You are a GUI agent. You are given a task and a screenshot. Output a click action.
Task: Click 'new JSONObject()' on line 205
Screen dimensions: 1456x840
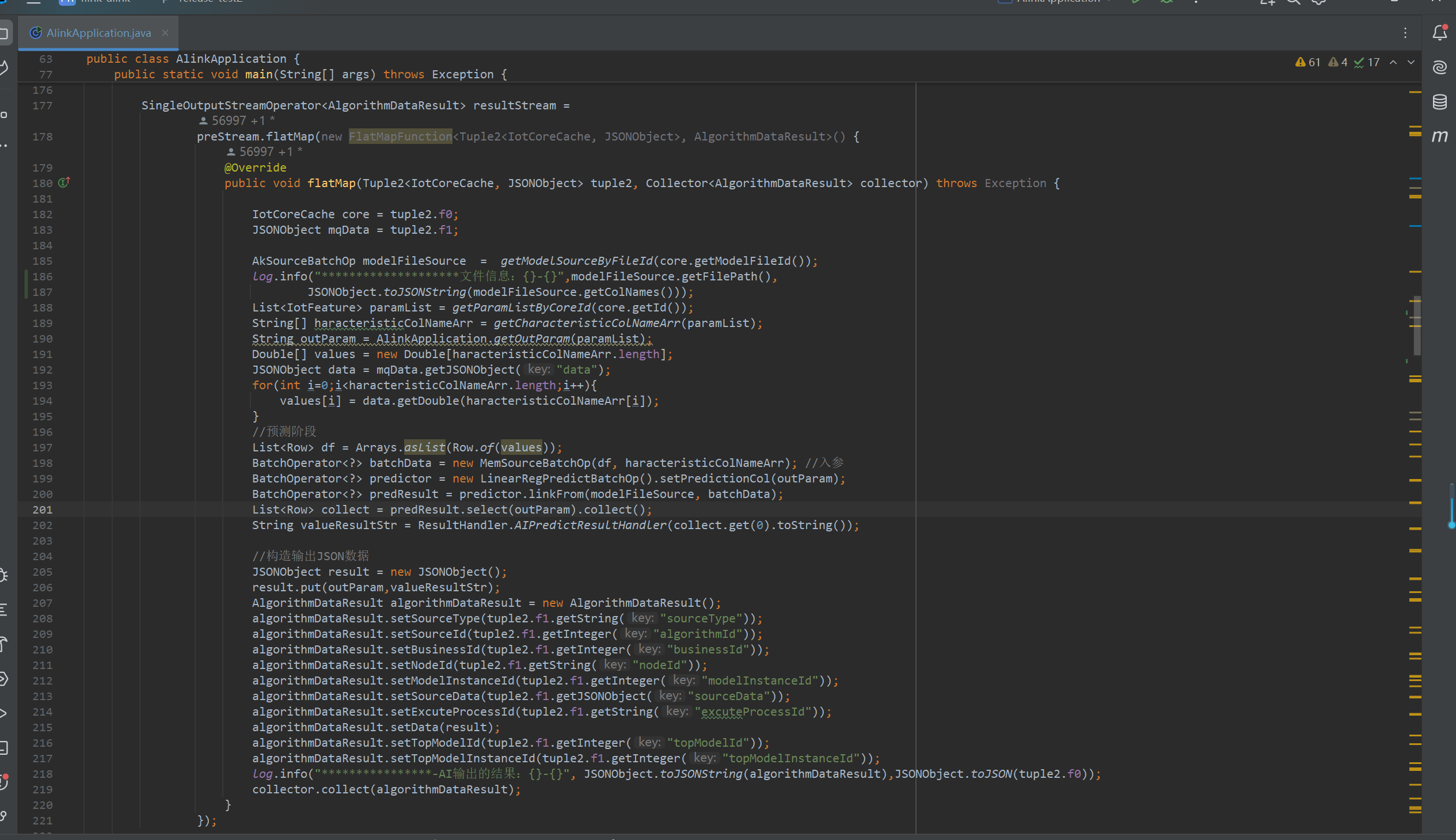point(445,572)
